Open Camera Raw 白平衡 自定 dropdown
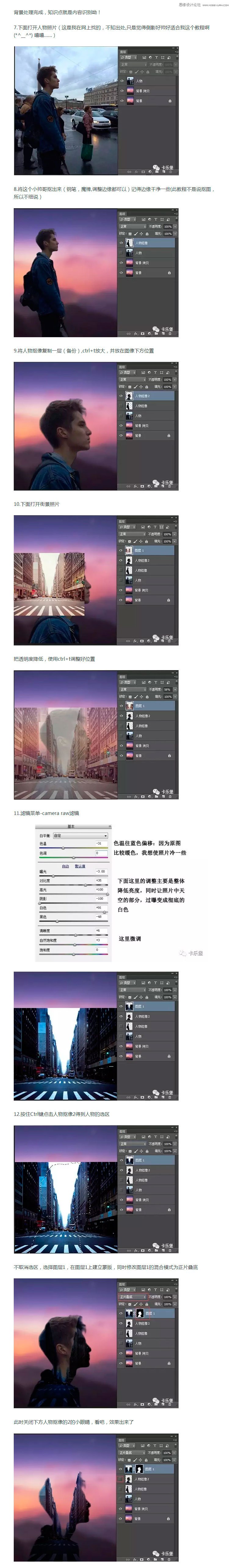Viewport: 232px width, 1568px height. point(80,836)
